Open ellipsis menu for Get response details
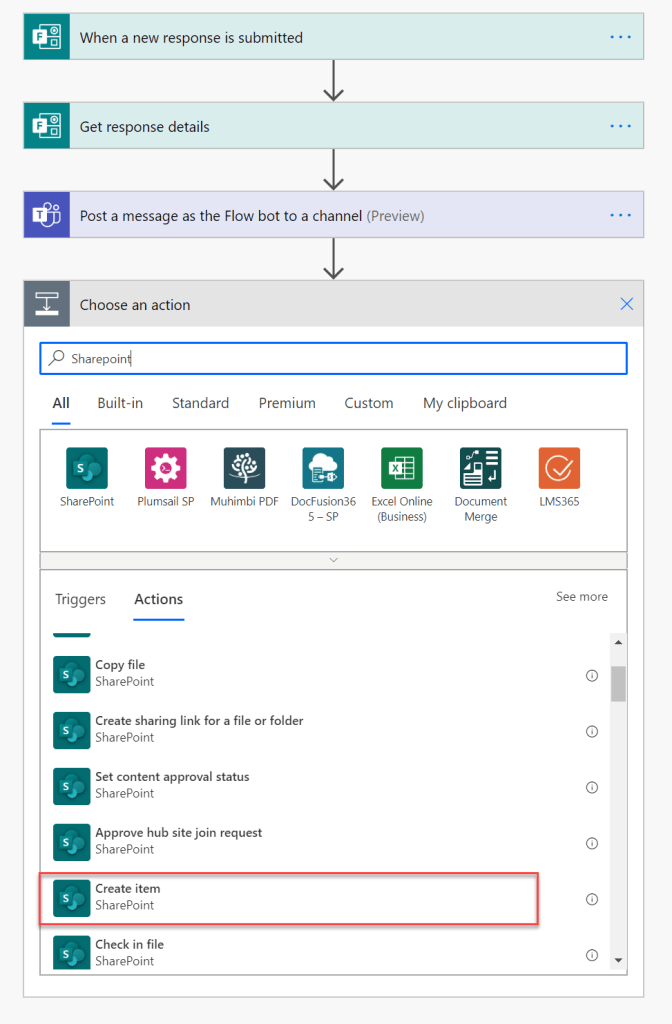The width and height of the screenshot is (672, 1024). tap(620, 126)
